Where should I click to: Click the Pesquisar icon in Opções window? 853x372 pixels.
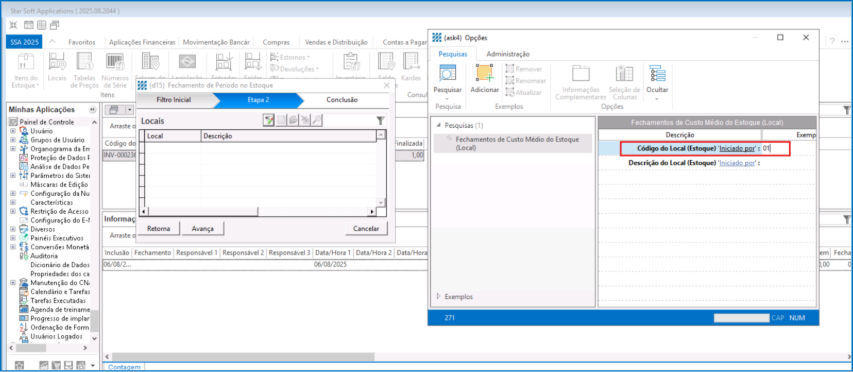pos(447,73)
